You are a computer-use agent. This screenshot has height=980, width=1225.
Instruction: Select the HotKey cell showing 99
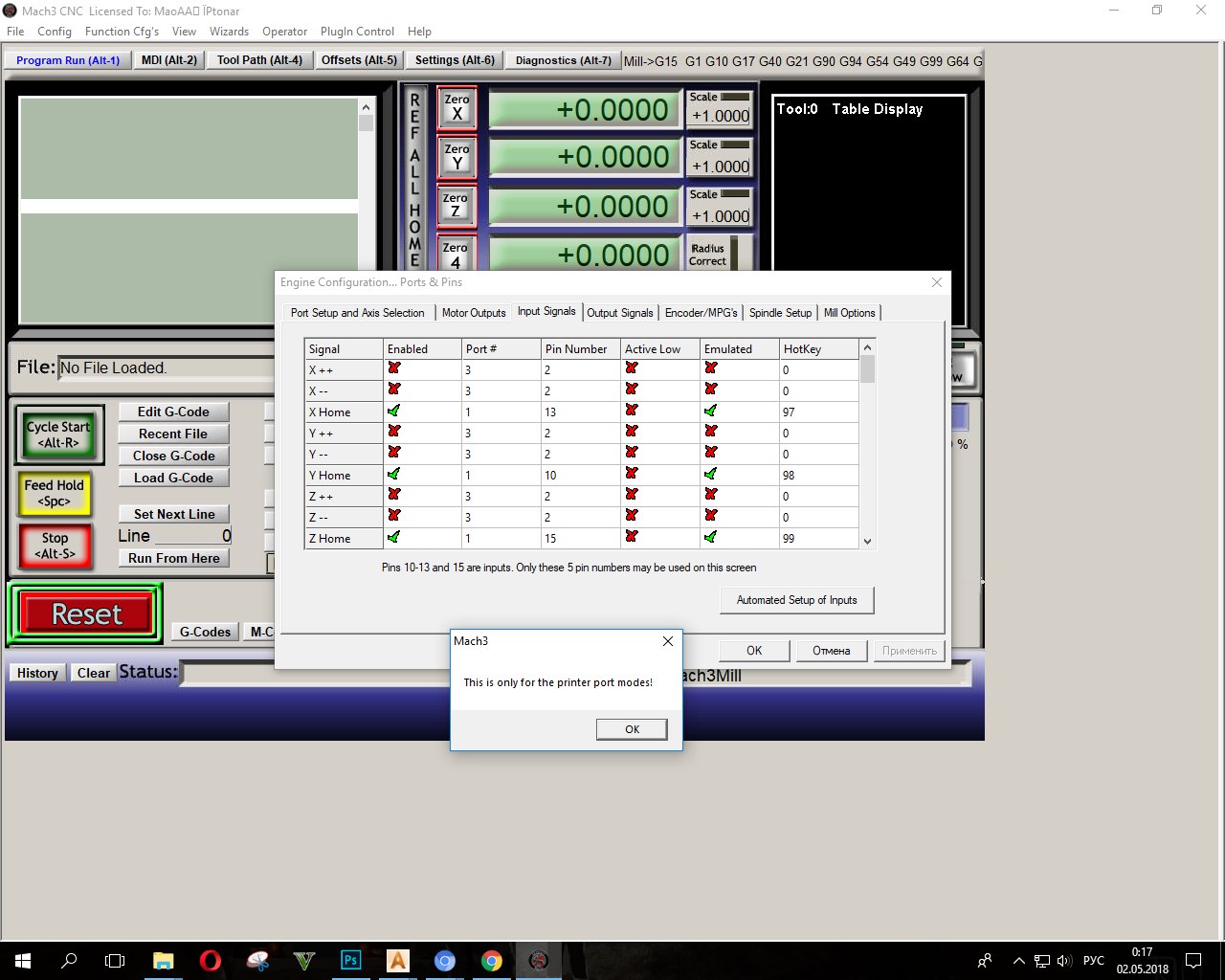819,538
